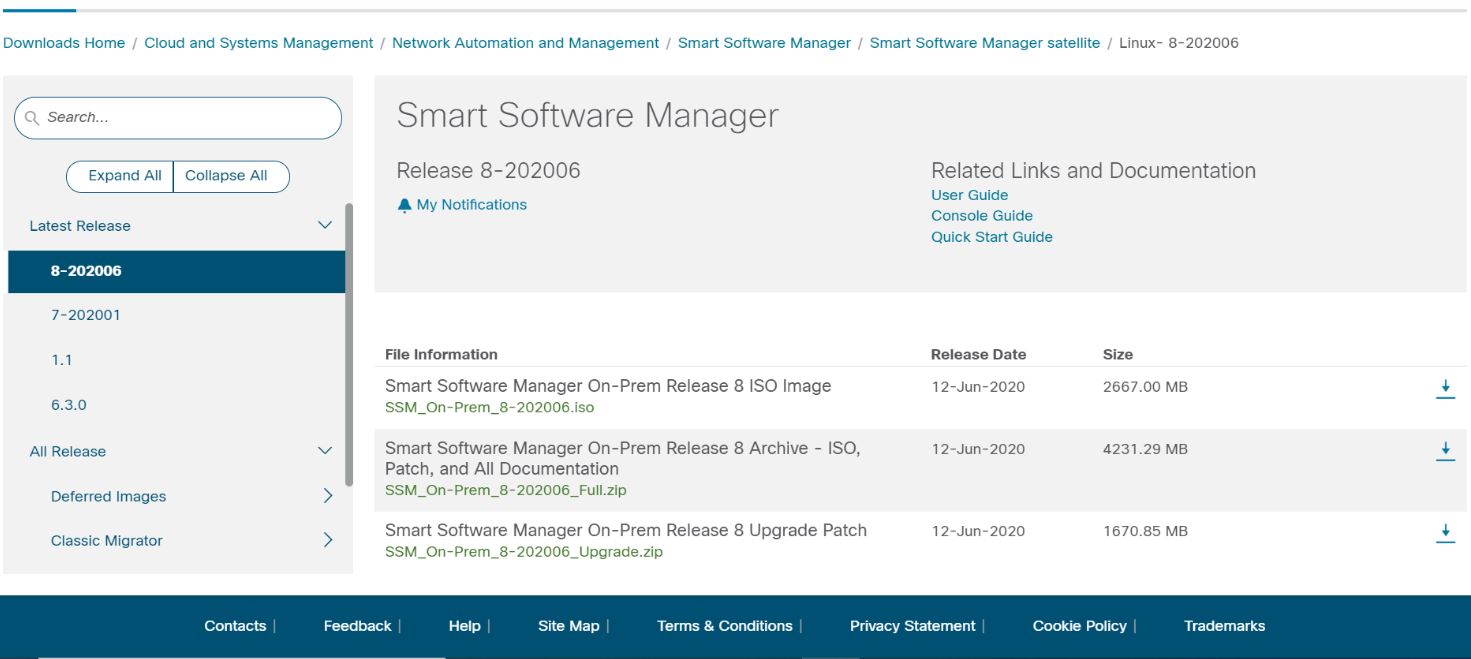Download the SSM_On-Prem_8-202006_Full.zip archive
The height and width of the screenshot is (659, 1471).
1445,451
